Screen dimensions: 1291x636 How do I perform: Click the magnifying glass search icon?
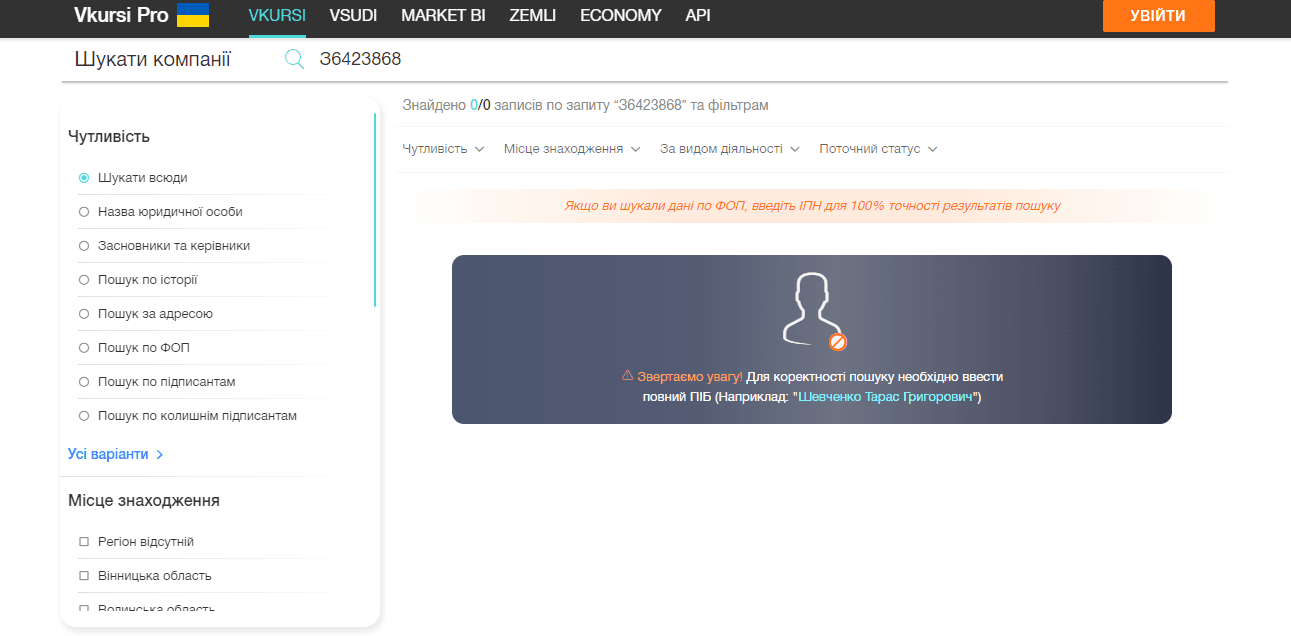coord(294,60)
